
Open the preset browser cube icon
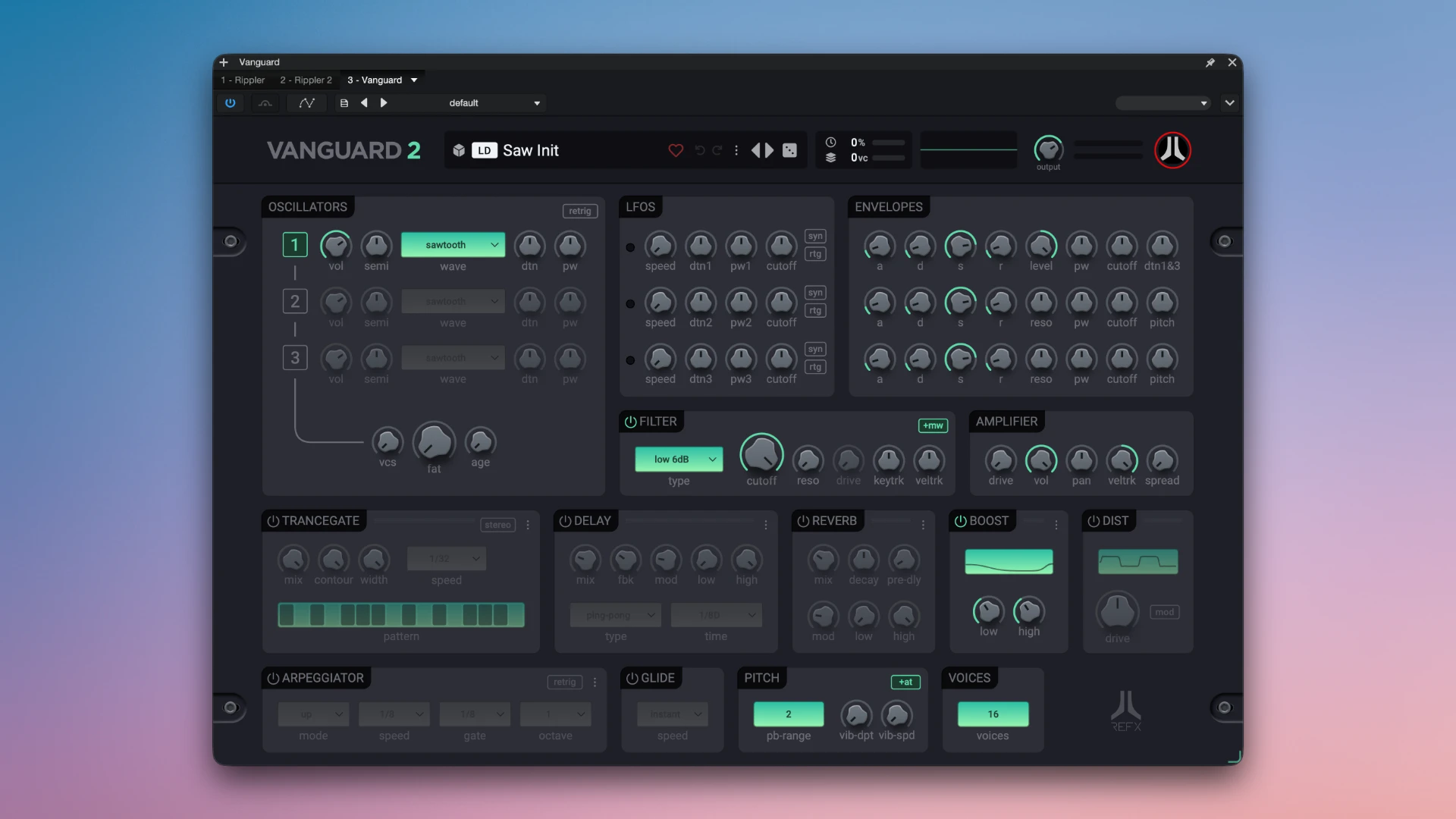(x=459, y=150)
